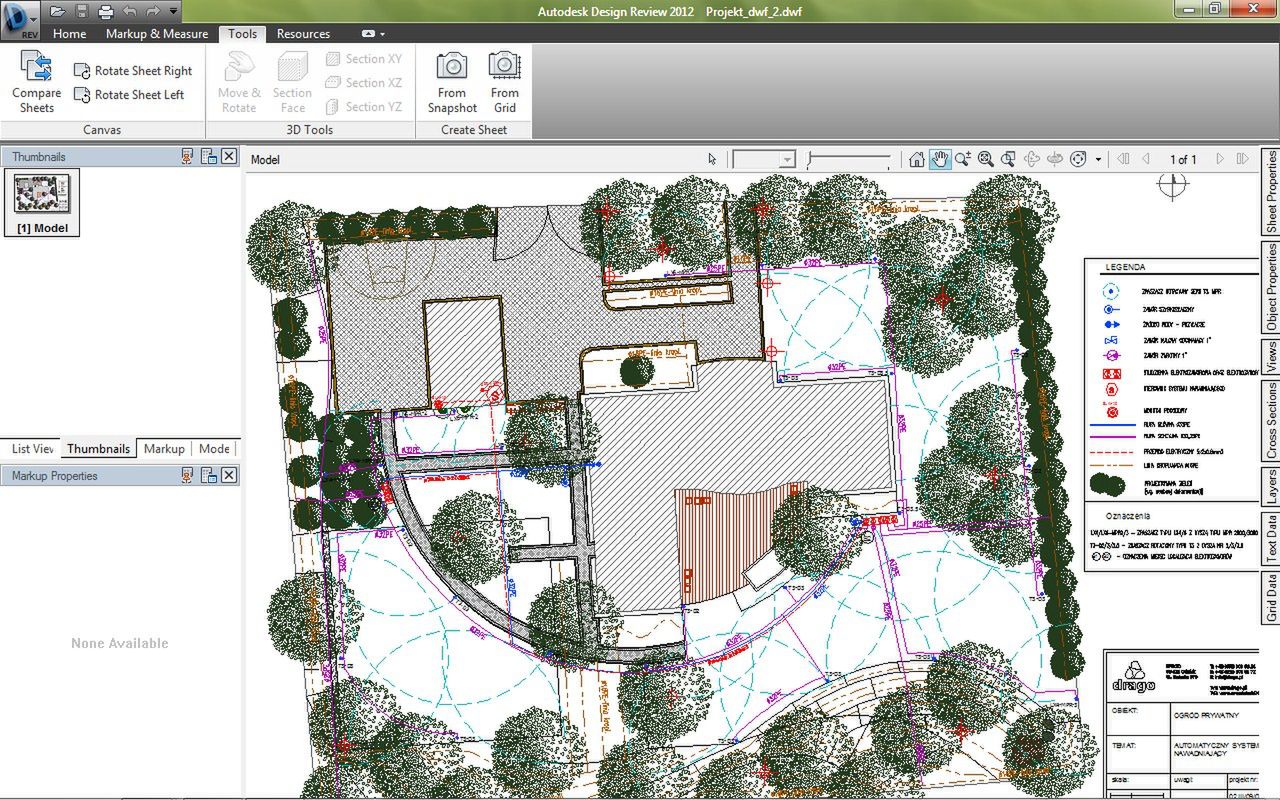1280x800 pixels.
Task: Click Rotate Sheet Right
Action: click(133, 71)
